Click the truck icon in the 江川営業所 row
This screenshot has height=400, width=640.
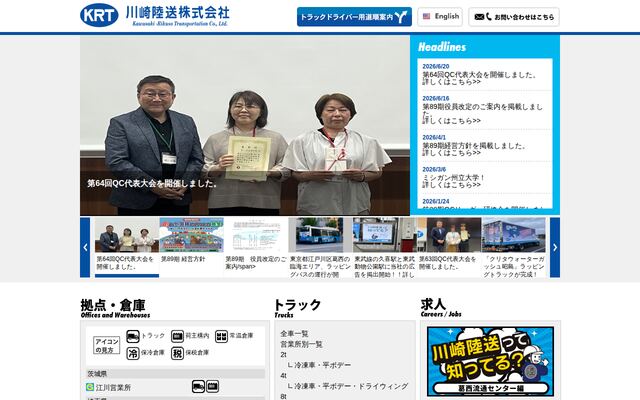pyautogui.click(x=198, y=387)
